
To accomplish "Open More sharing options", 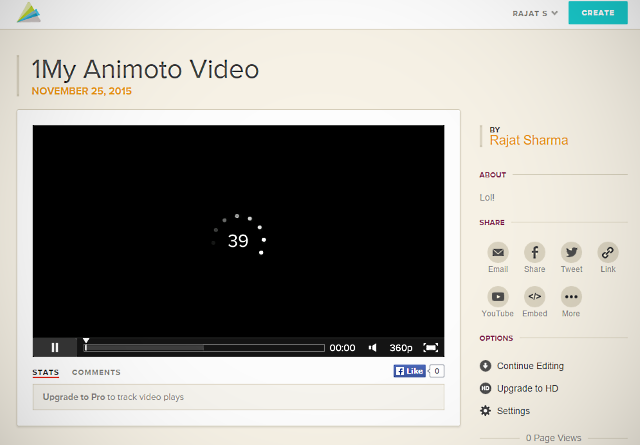I will tap(571, 297).
